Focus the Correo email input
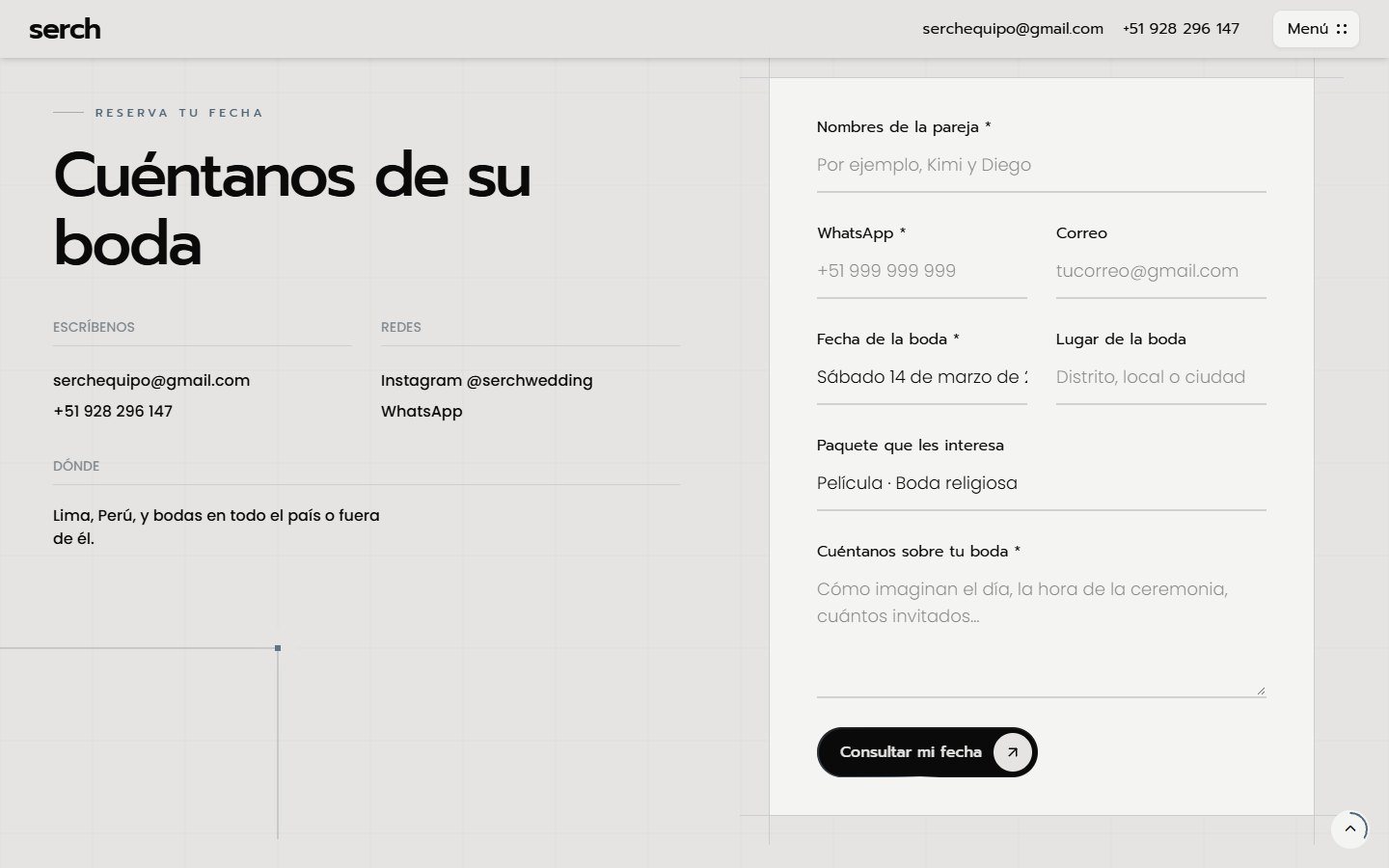 coord(1161,272)
